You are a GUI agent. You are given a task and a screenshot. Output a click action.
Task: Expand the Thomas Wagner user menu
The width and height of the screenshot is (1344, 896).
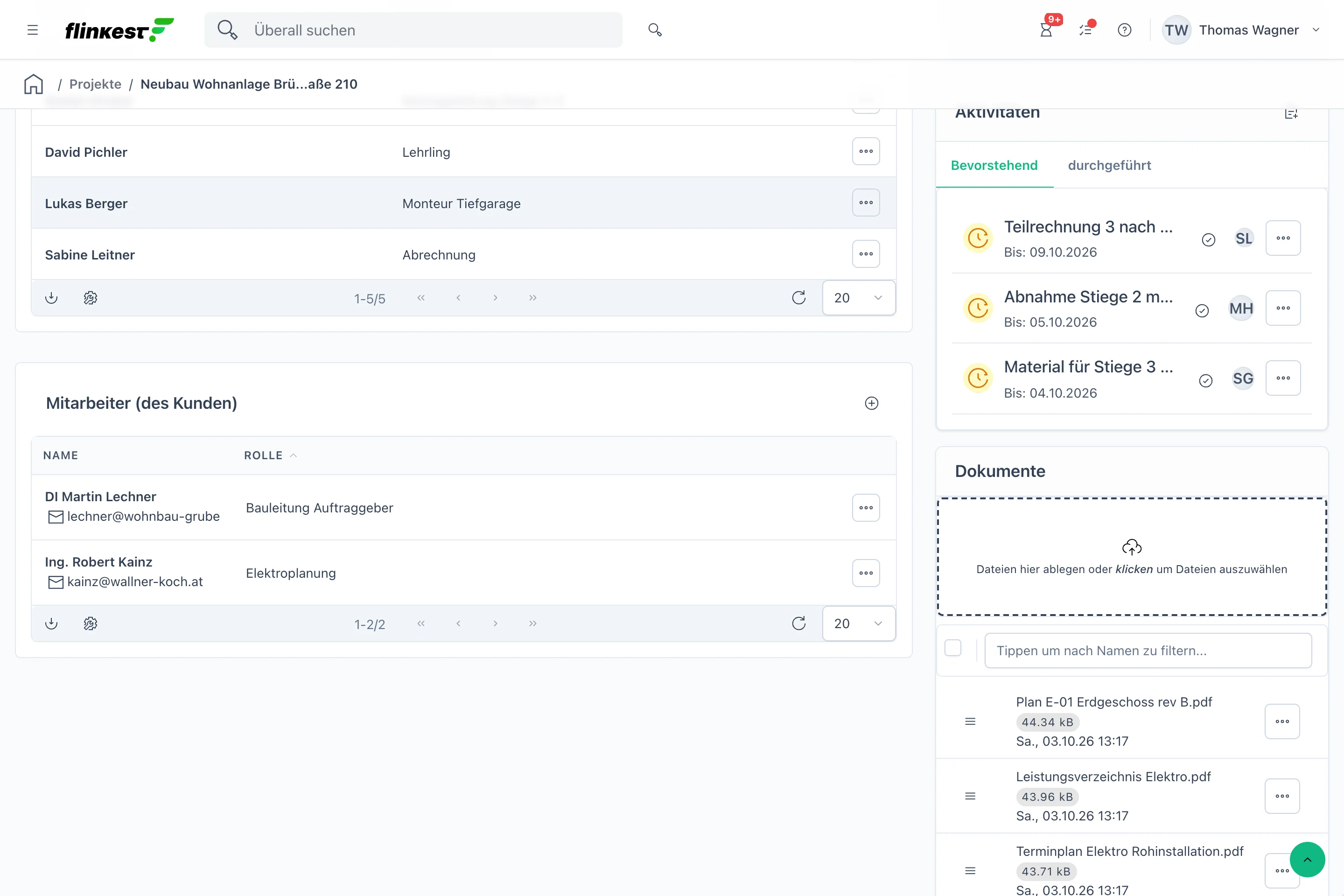(x=1242, y=30)
